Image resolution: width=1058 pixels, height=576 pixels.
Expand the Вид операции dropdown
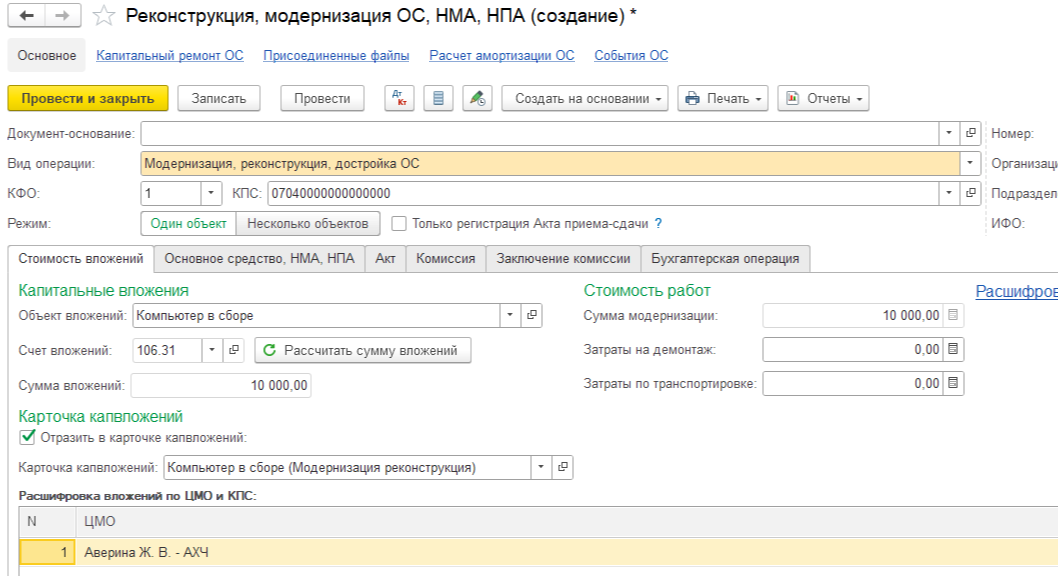click(970, 163)
